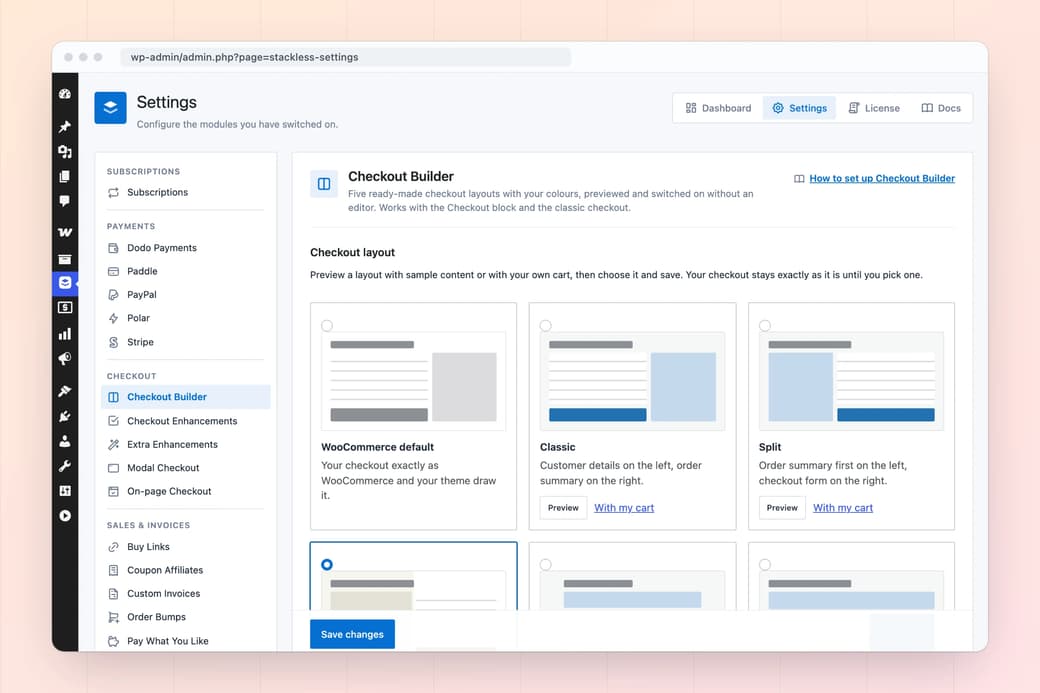Open the Users person icon
Screen dimensions: 1040x693
click(x=64, y=441)
